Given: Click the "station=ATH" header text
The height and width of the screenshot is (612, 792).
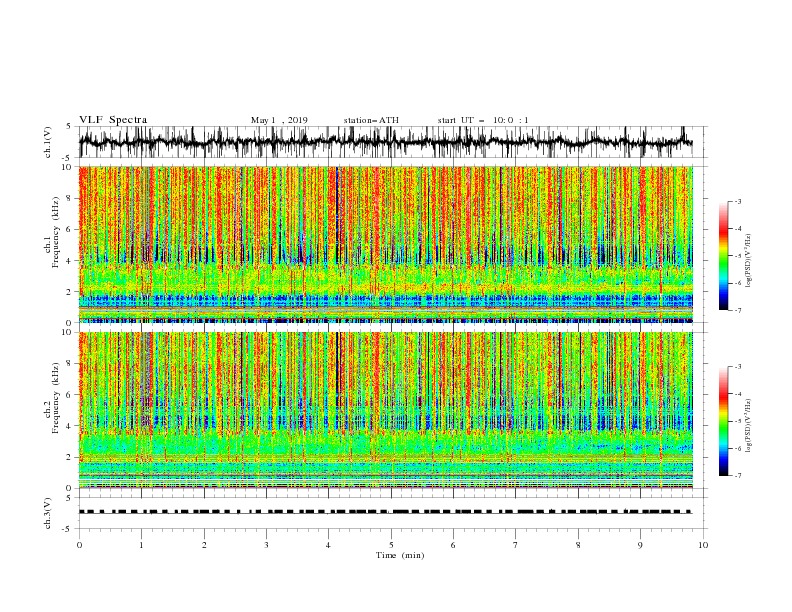Looking at the screenshot, I should [x=371, y=120].
